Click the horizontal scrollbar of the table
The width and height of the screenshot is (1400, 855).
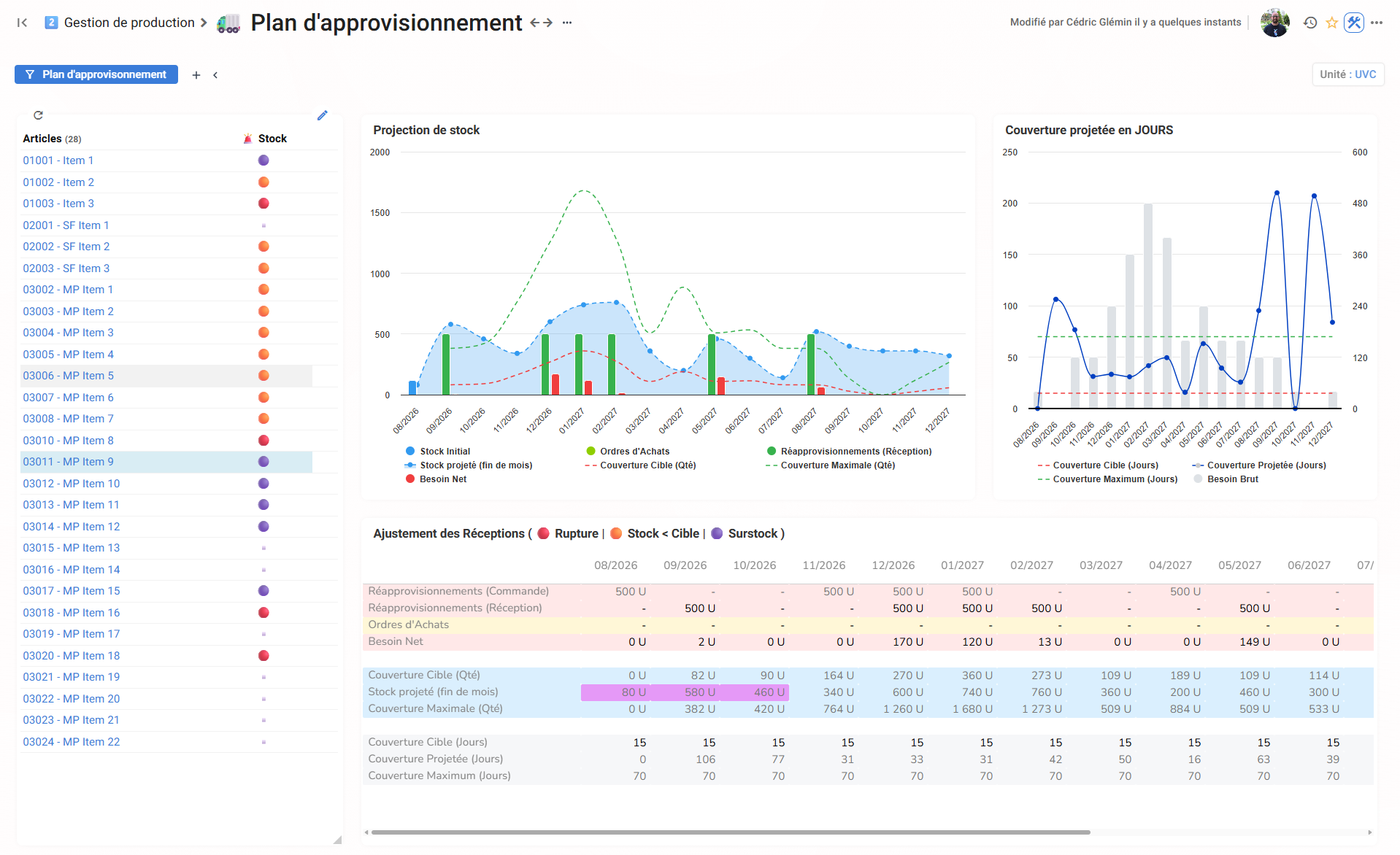click(730, 832)
